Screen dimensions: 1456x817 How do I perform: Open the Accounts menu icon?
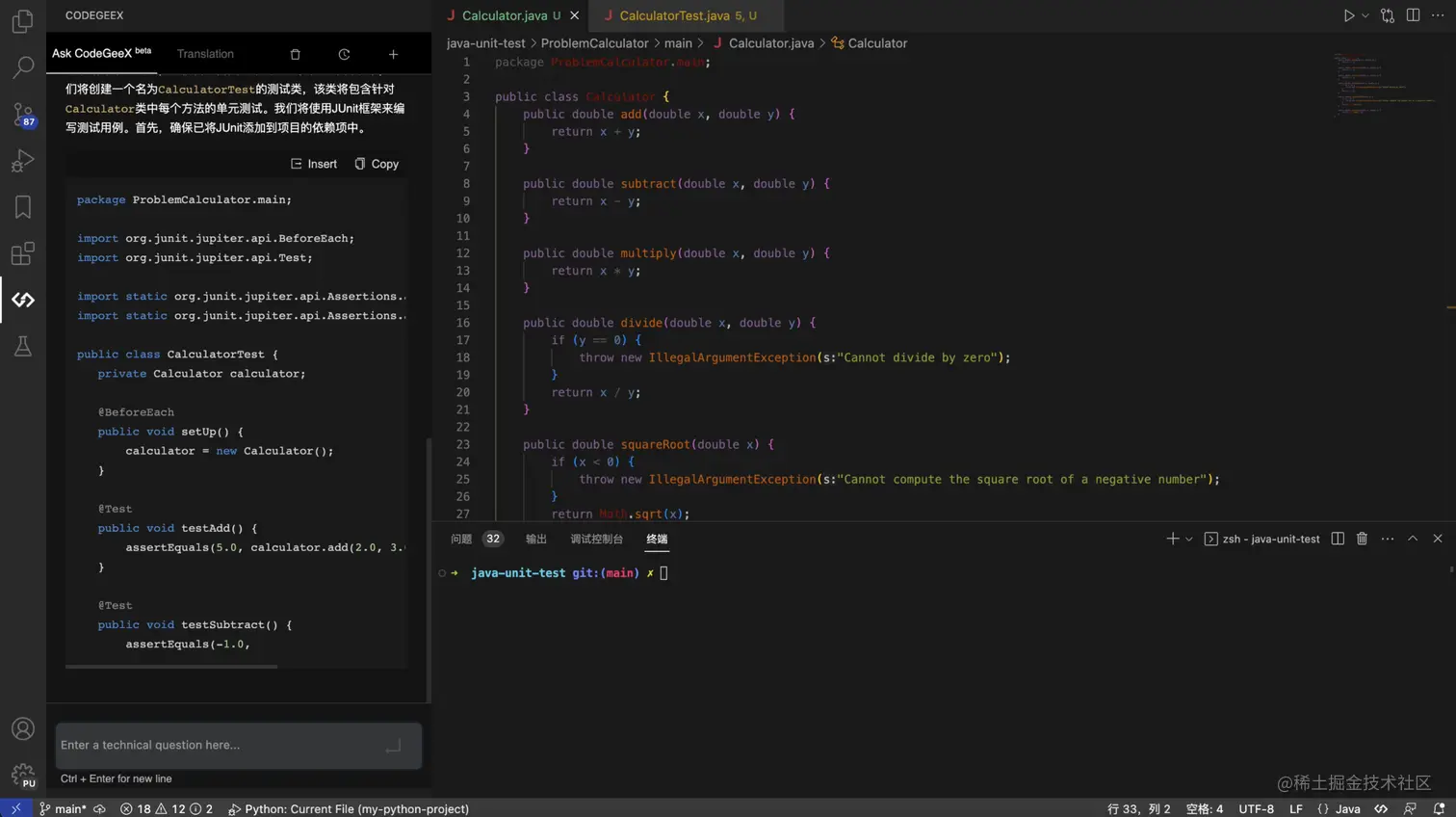click(22, 729)
